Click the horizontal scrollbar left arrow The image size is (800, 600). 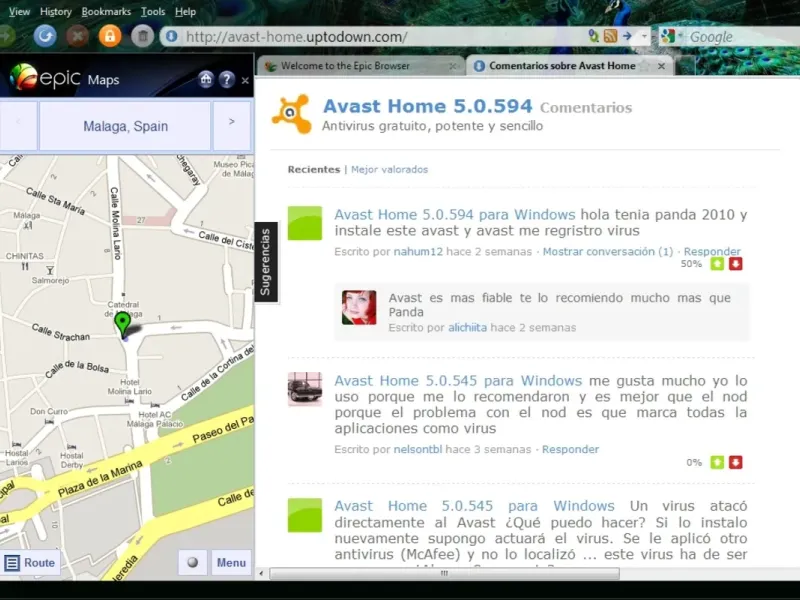point(262,573)
